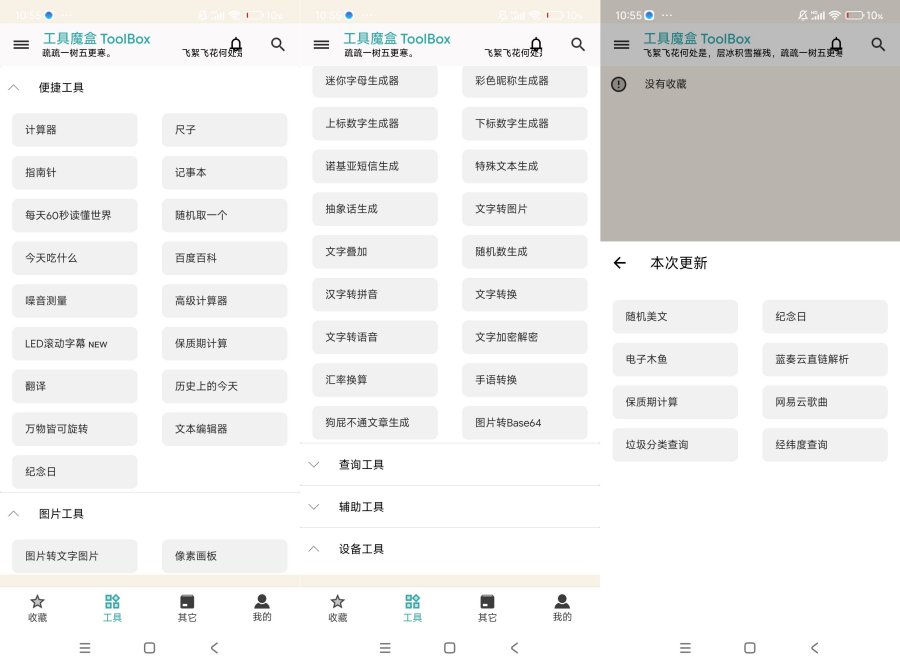Viewport: 900px width, 666px height.
Task: Open the 我的 profile icon
Action: (x=262, y=607)
